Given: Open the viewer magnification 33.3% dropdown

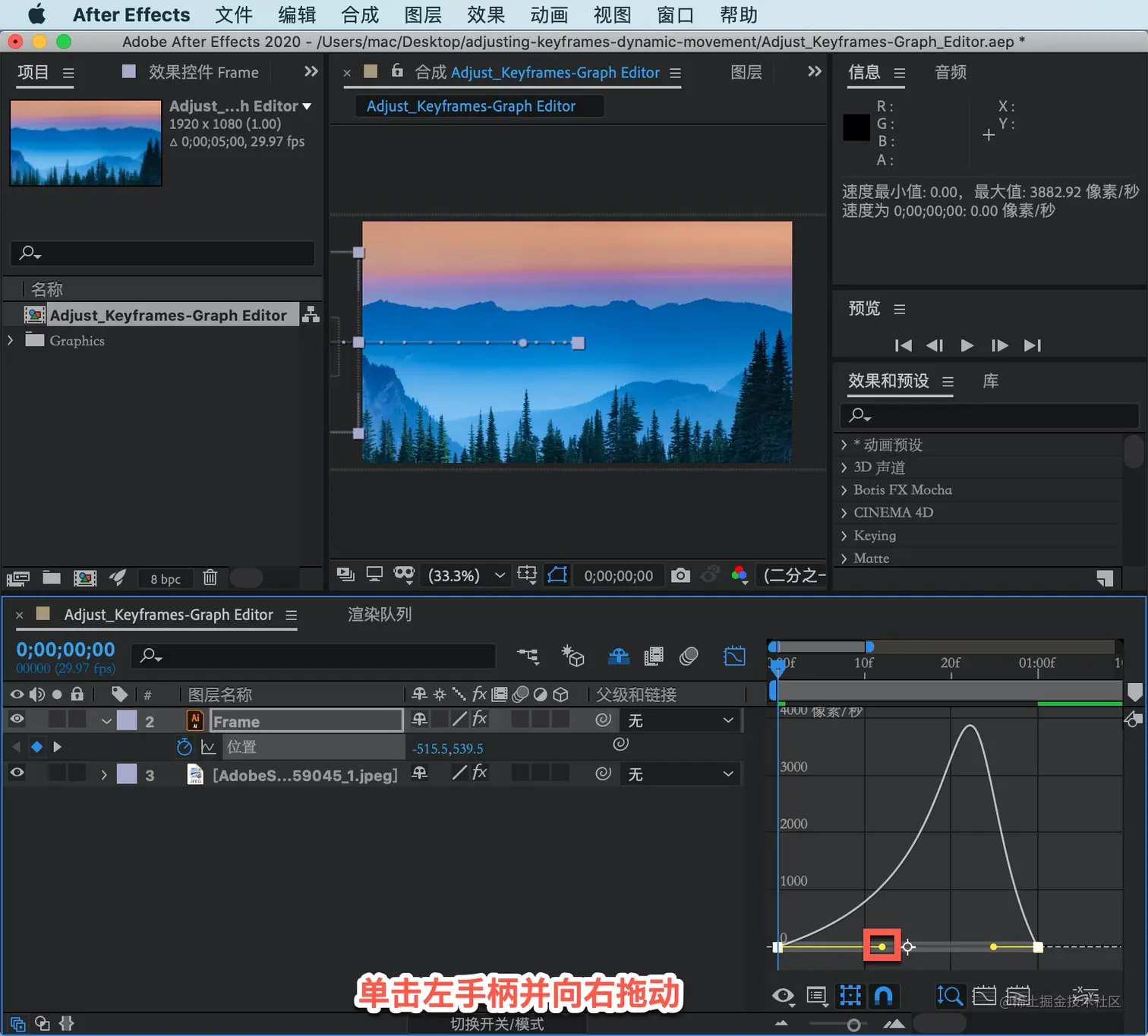Looking at the screenshot, I should (x=466, y=575).
